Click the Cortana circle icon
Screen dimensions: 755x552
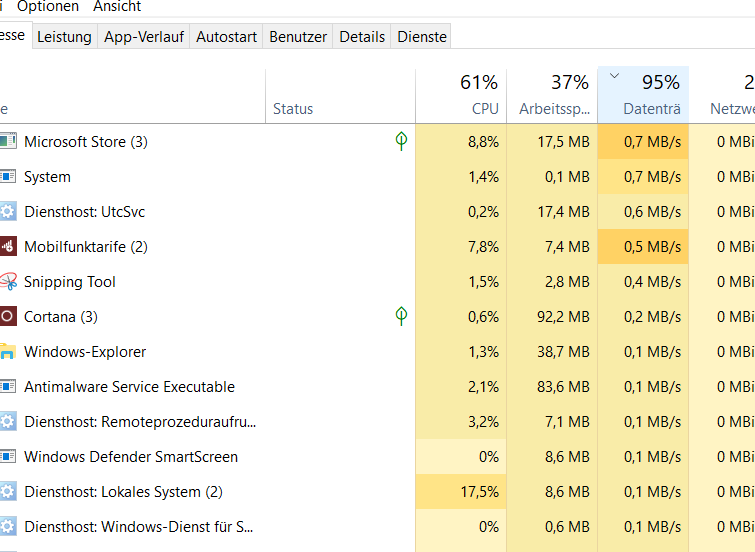point(8,316)
